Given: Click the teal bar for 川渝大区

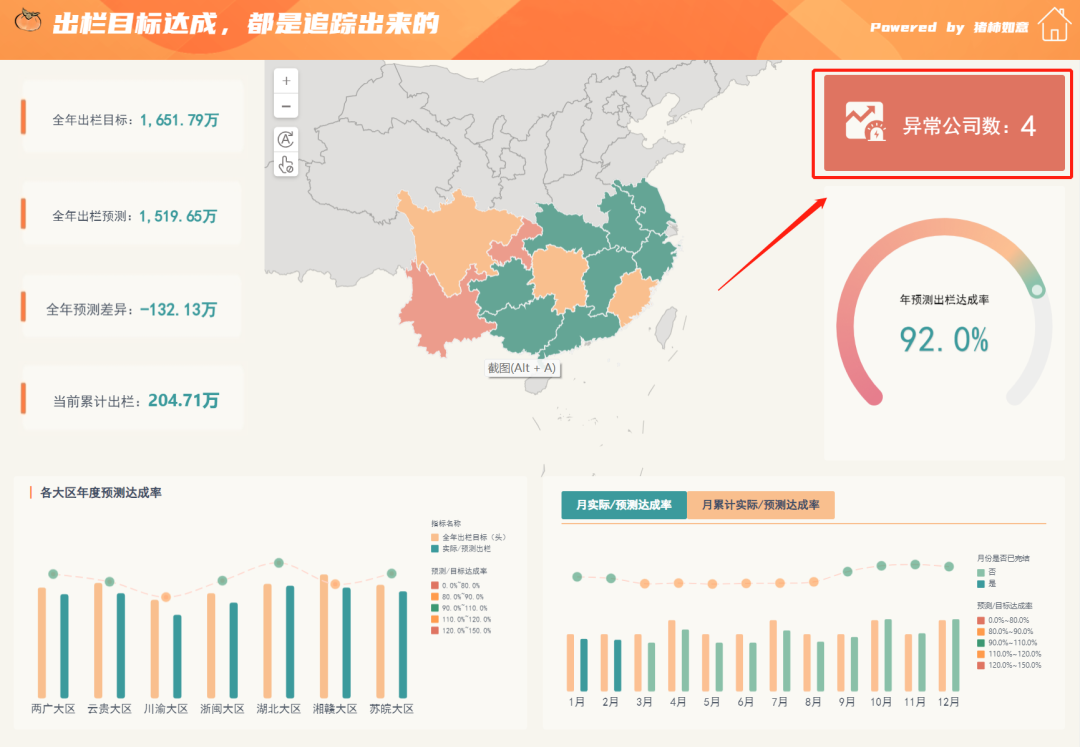Looking at the screenshot, I should (x=177, y=656).
